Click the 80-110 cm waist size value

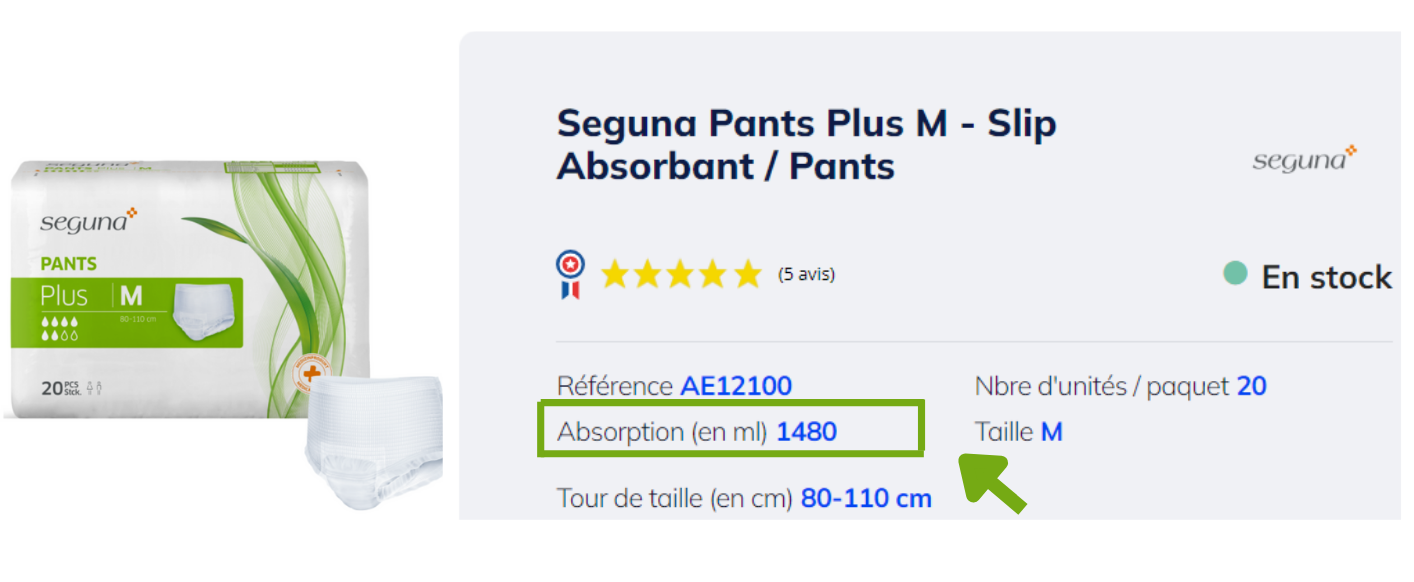[866, 498]
